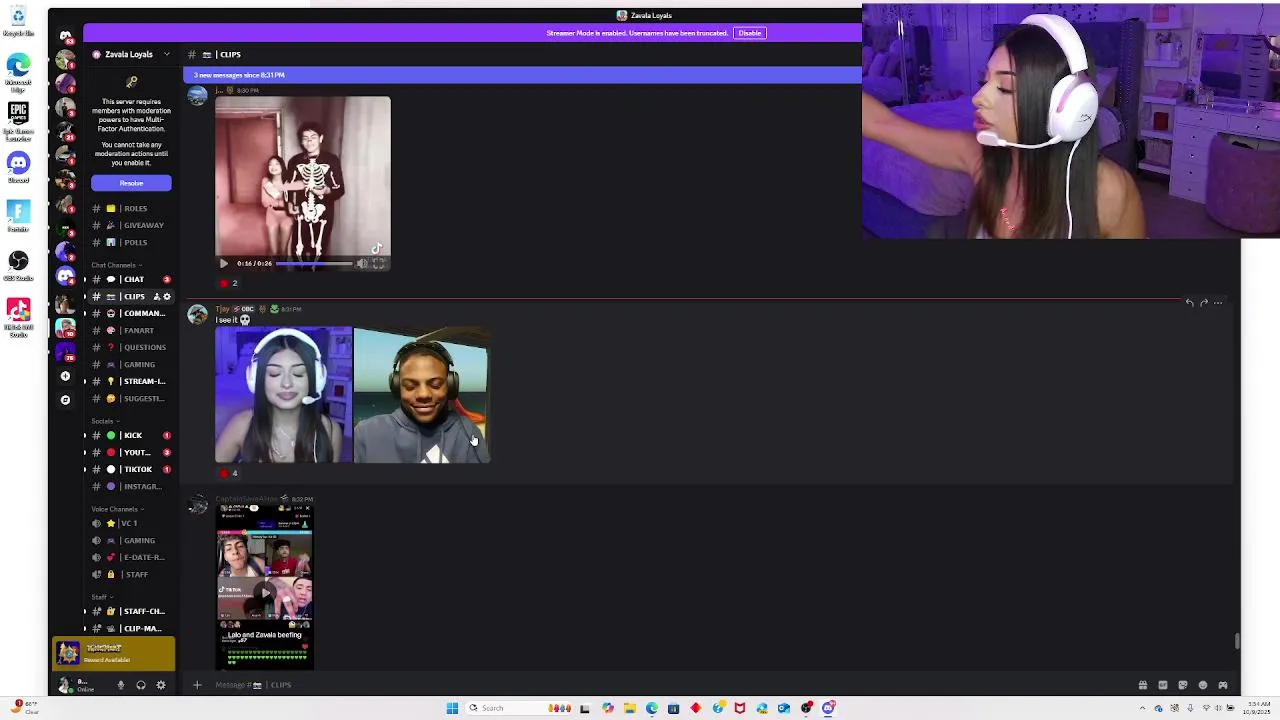
Task: Join the STAFF voice channel
Action: [x=131, y=574]
